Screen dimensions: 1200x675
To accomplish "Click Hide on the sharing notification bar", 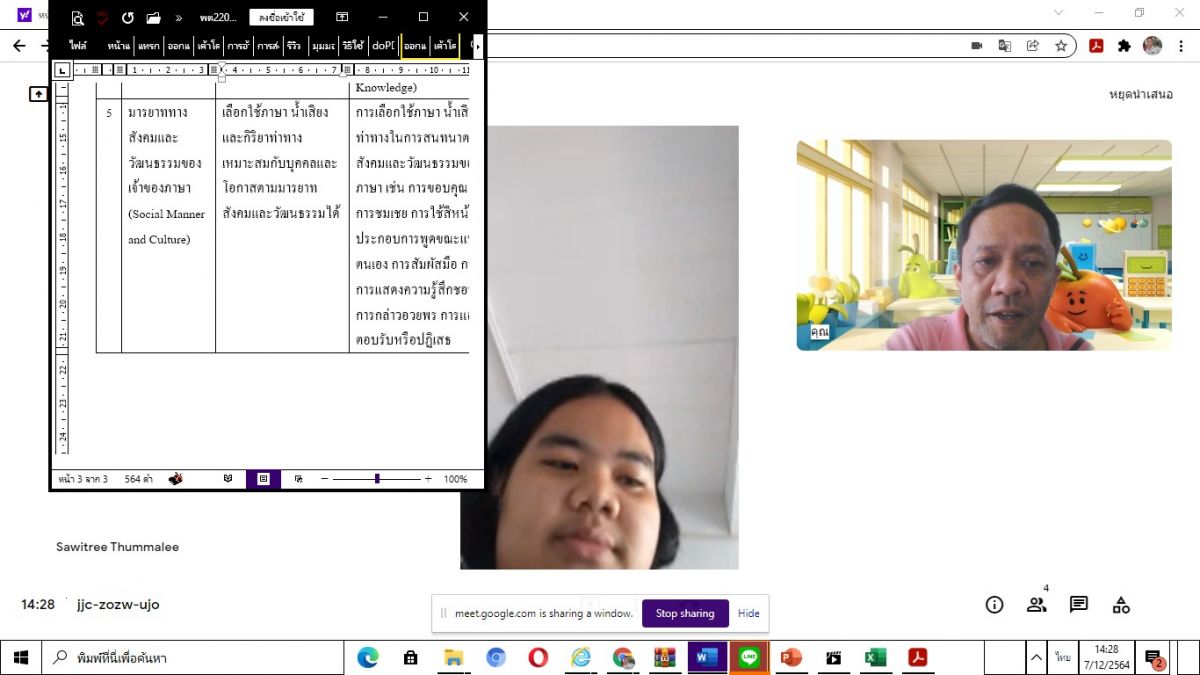I will point(749,613).
